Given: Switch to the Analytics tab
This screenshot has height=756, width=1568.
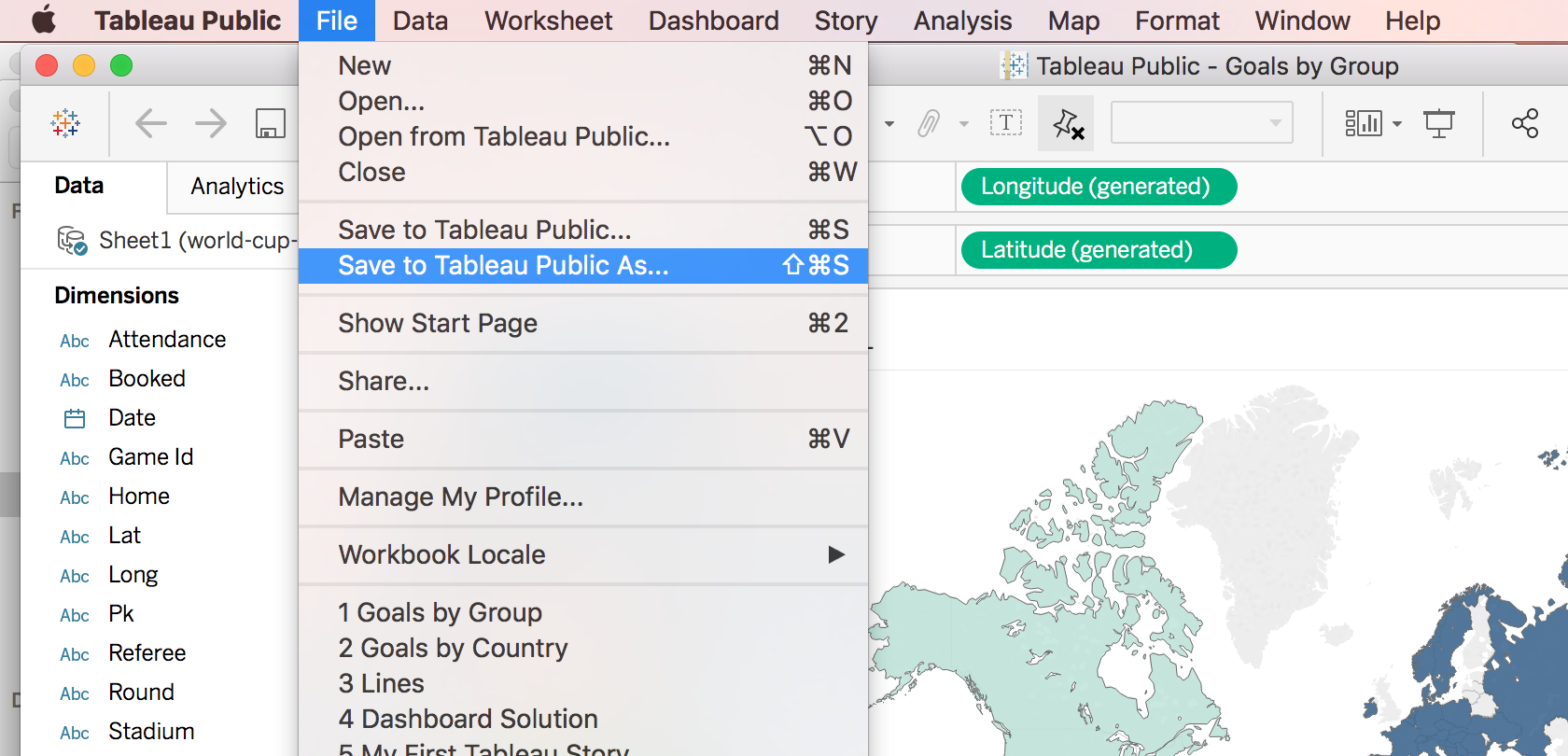Looking at the screenshot, I should click(237, 187).
